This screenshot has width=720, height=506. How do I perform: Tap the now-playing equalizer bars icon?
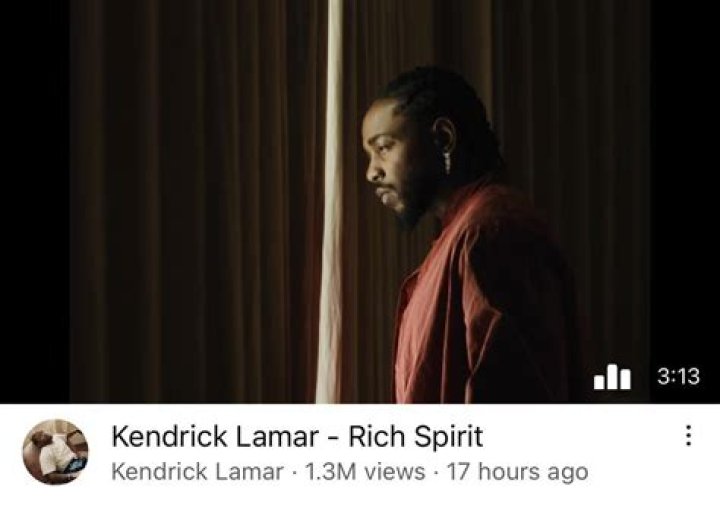coord(612,377)
